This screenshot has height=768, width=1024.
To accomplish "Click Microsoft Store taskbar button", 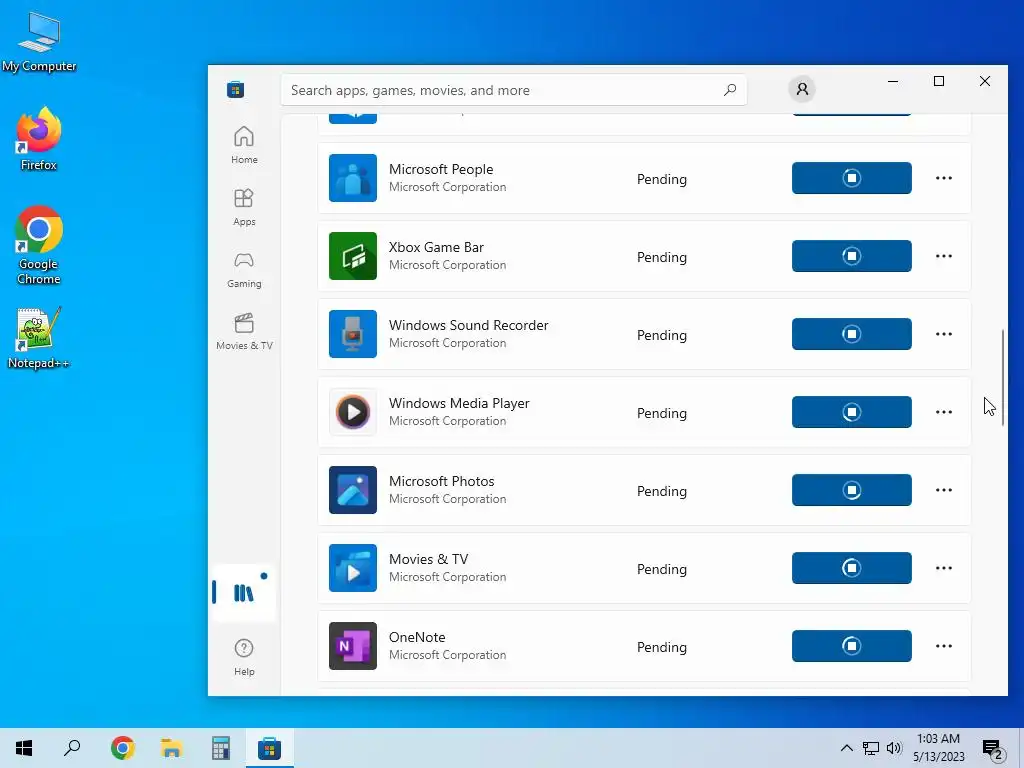I will [269, 748].
